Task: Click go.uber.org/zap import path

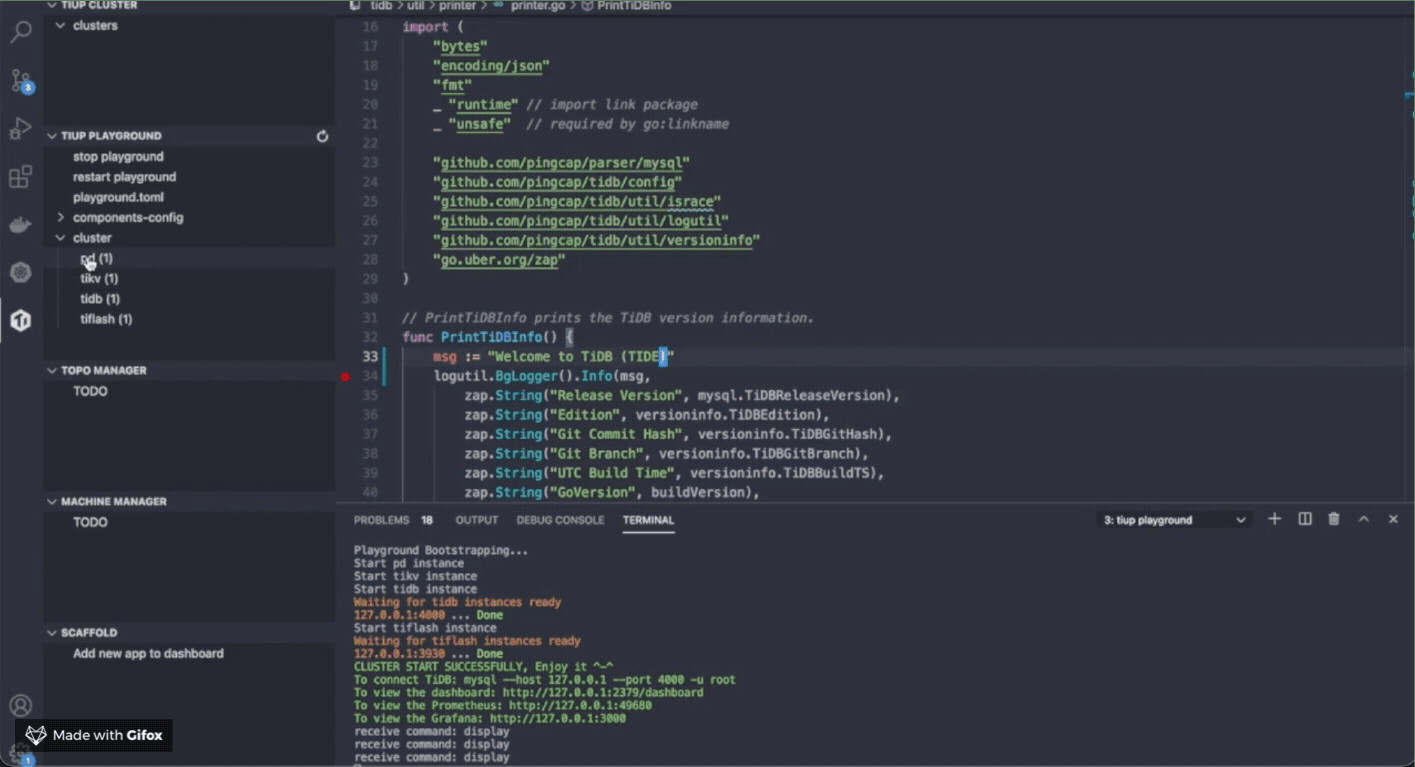Action: tap(499, 260)
